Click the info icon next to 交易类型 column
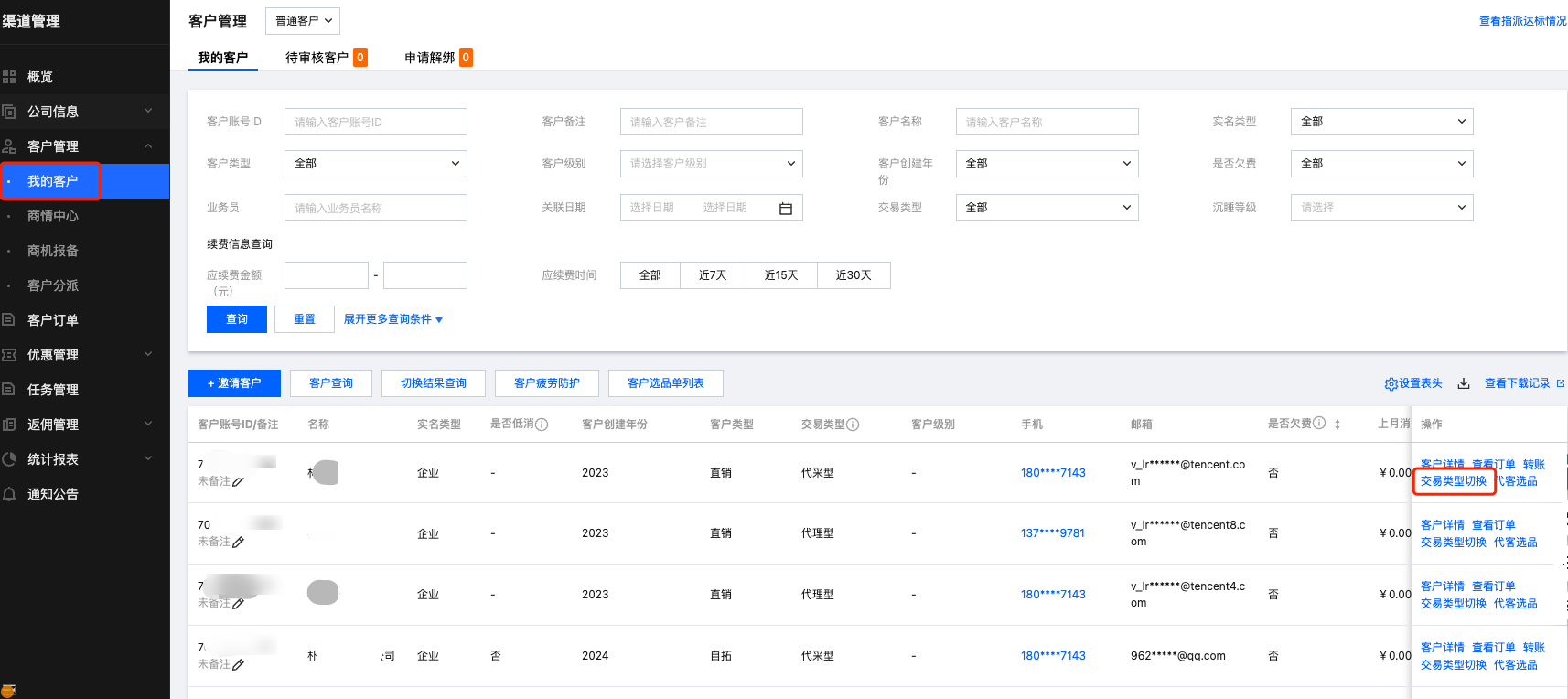The image size is (1568, 699). pos(853,425)
